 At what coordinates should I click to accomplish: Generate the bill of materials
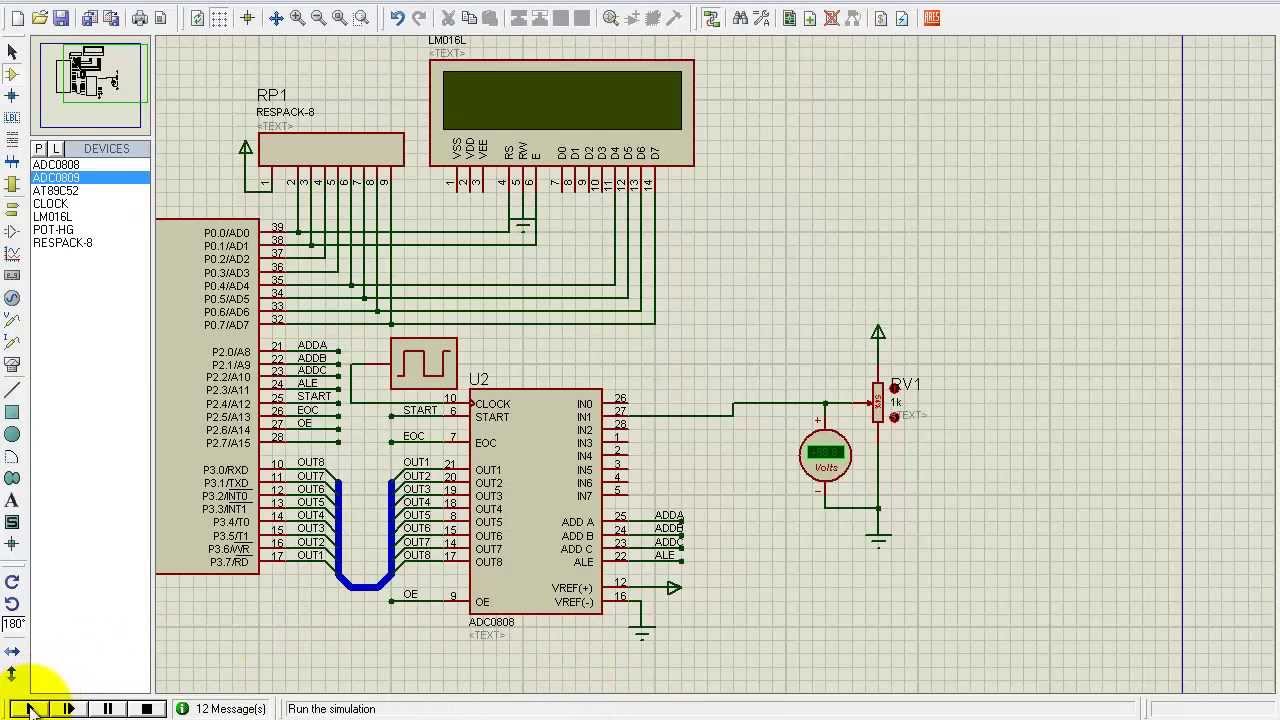(x=881, y=18)
